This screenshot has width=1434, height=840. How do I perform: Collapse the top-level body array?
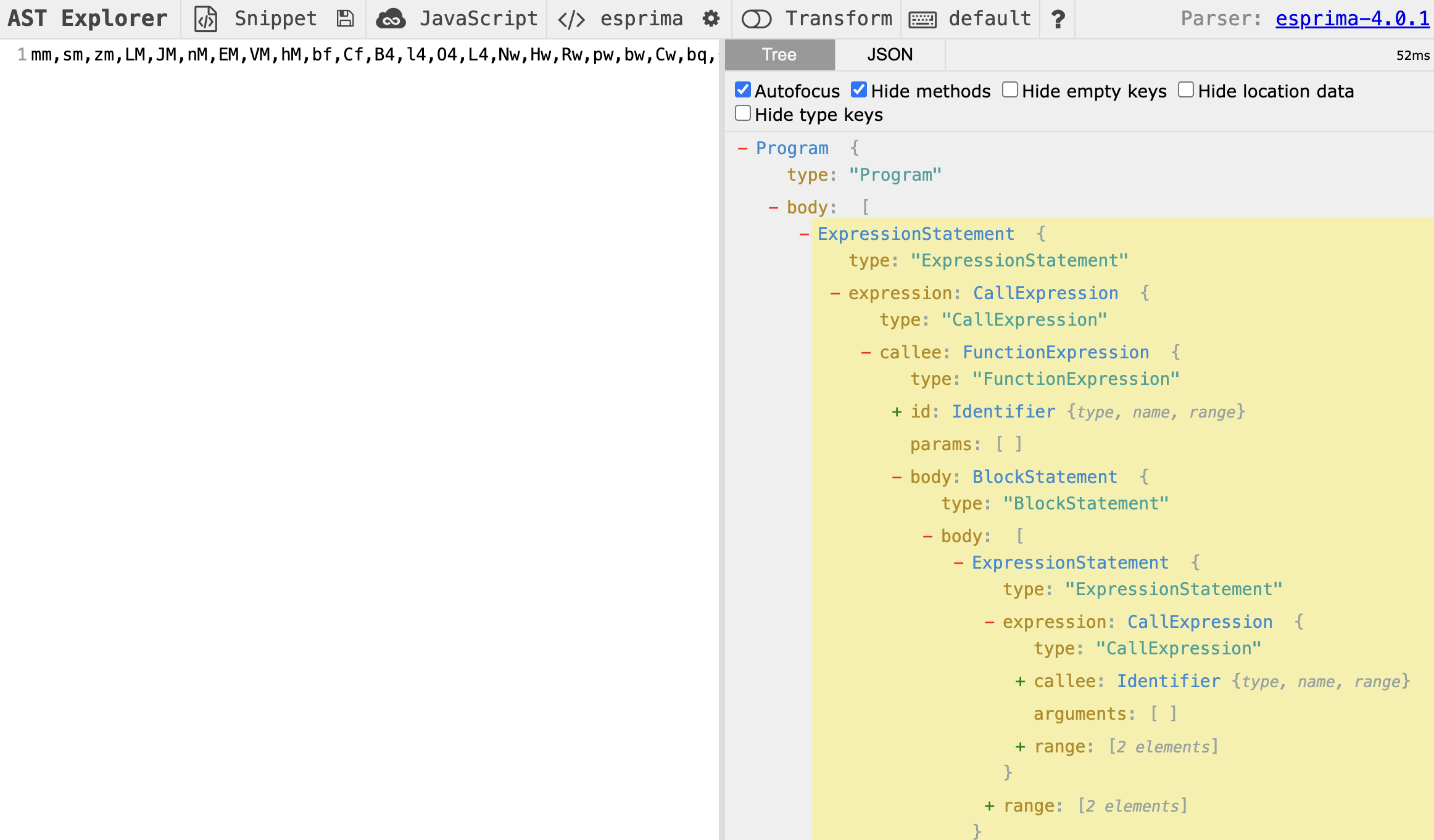[x=773, y=208]
